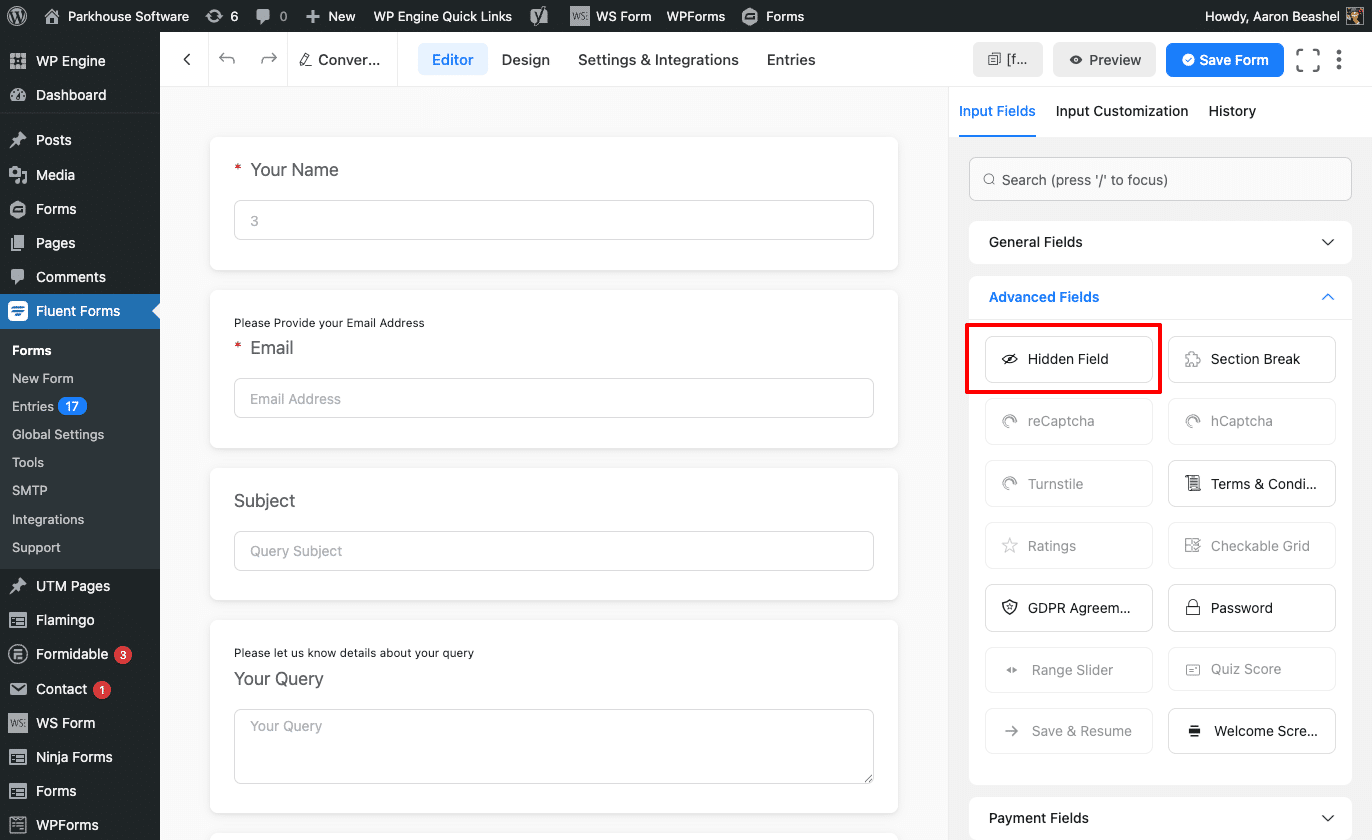1372x840 pixels.
Task: Focus the field search box
Action: 1160,180
